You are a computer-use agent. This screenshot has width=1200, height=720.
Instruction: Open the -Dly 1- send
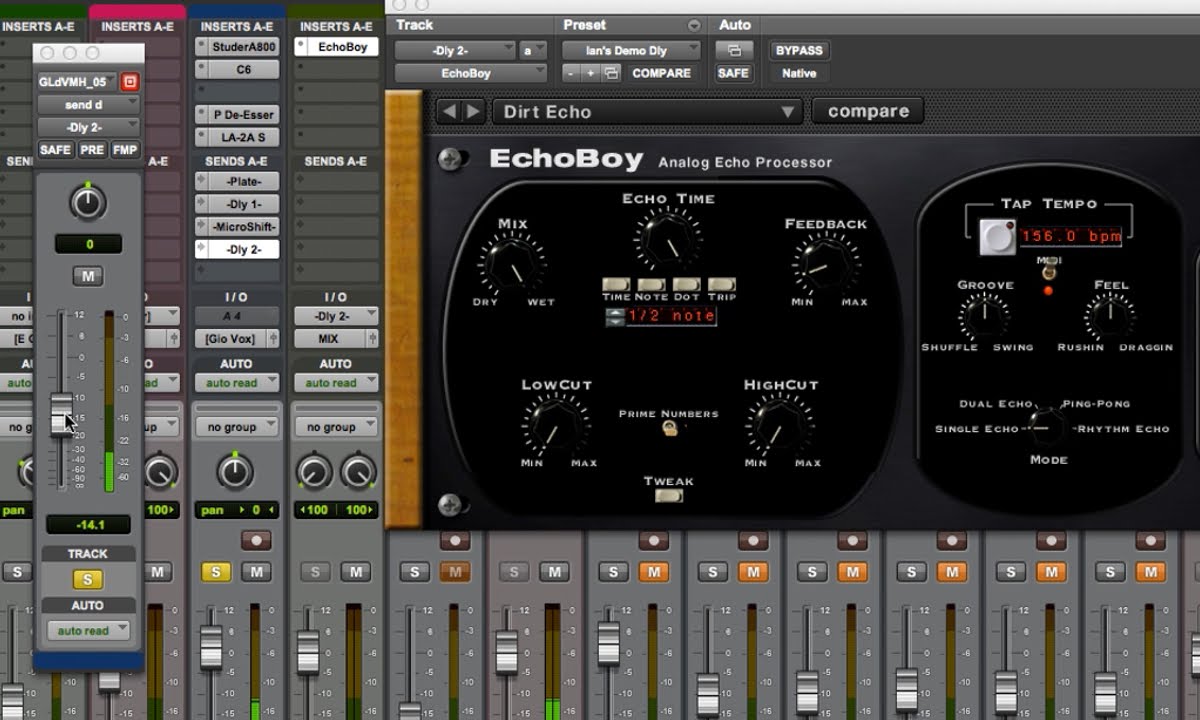click(x=237, y=204)
